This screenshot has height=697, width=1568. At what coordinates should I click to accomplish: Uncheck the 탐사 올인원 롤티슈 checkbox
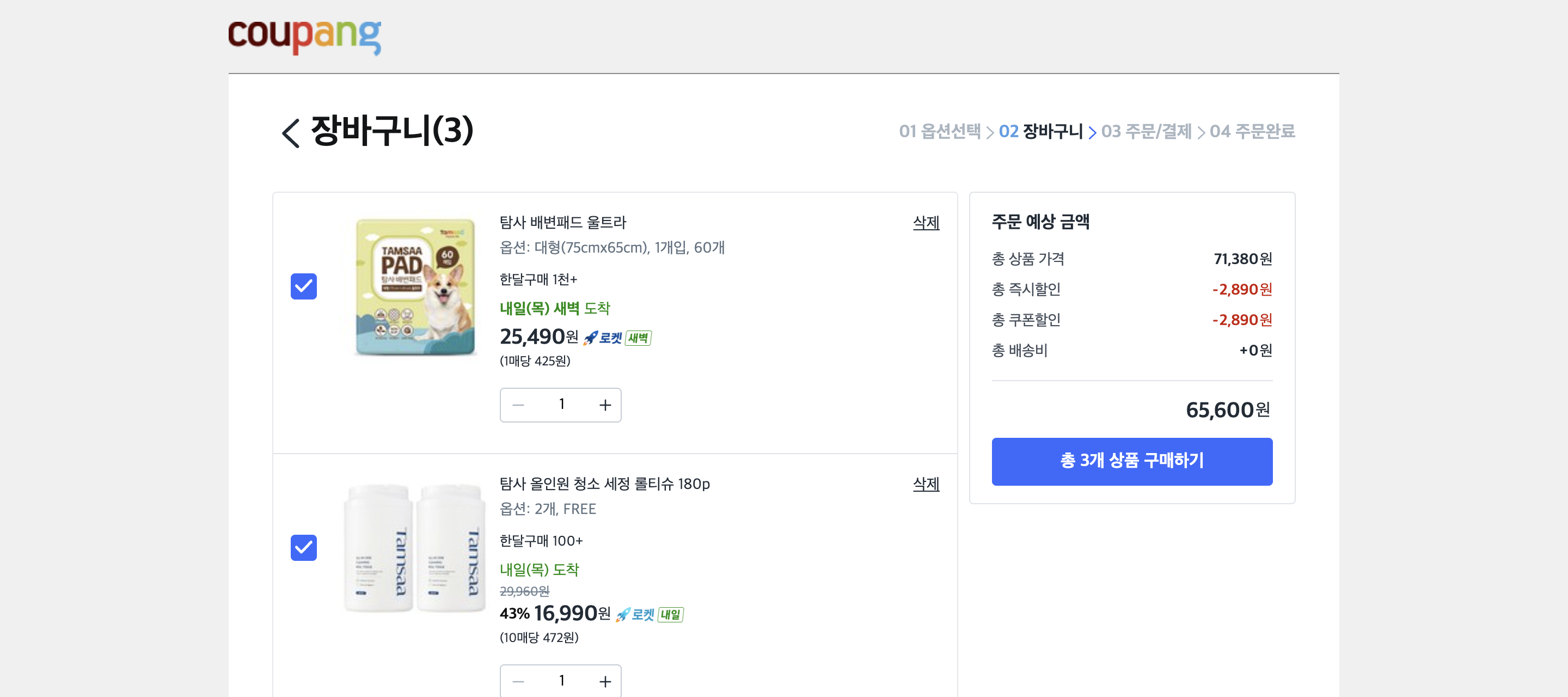pos(304,547)
